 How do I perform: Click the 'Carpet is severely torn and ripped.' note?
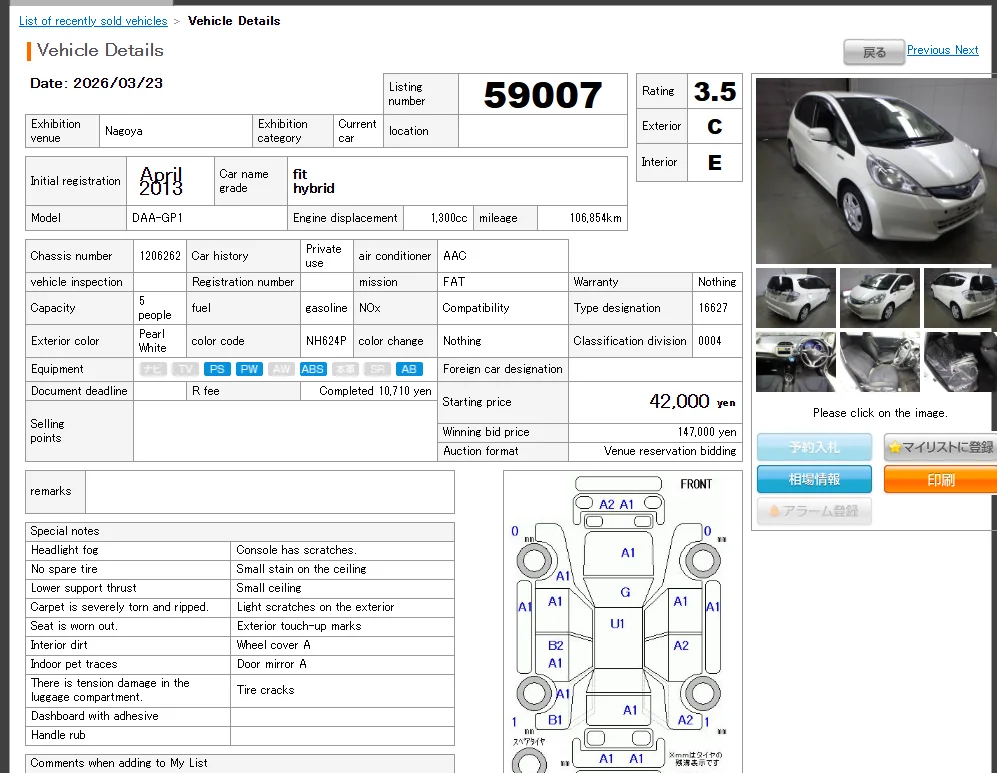pyautogui.click(x=120, y=607)
